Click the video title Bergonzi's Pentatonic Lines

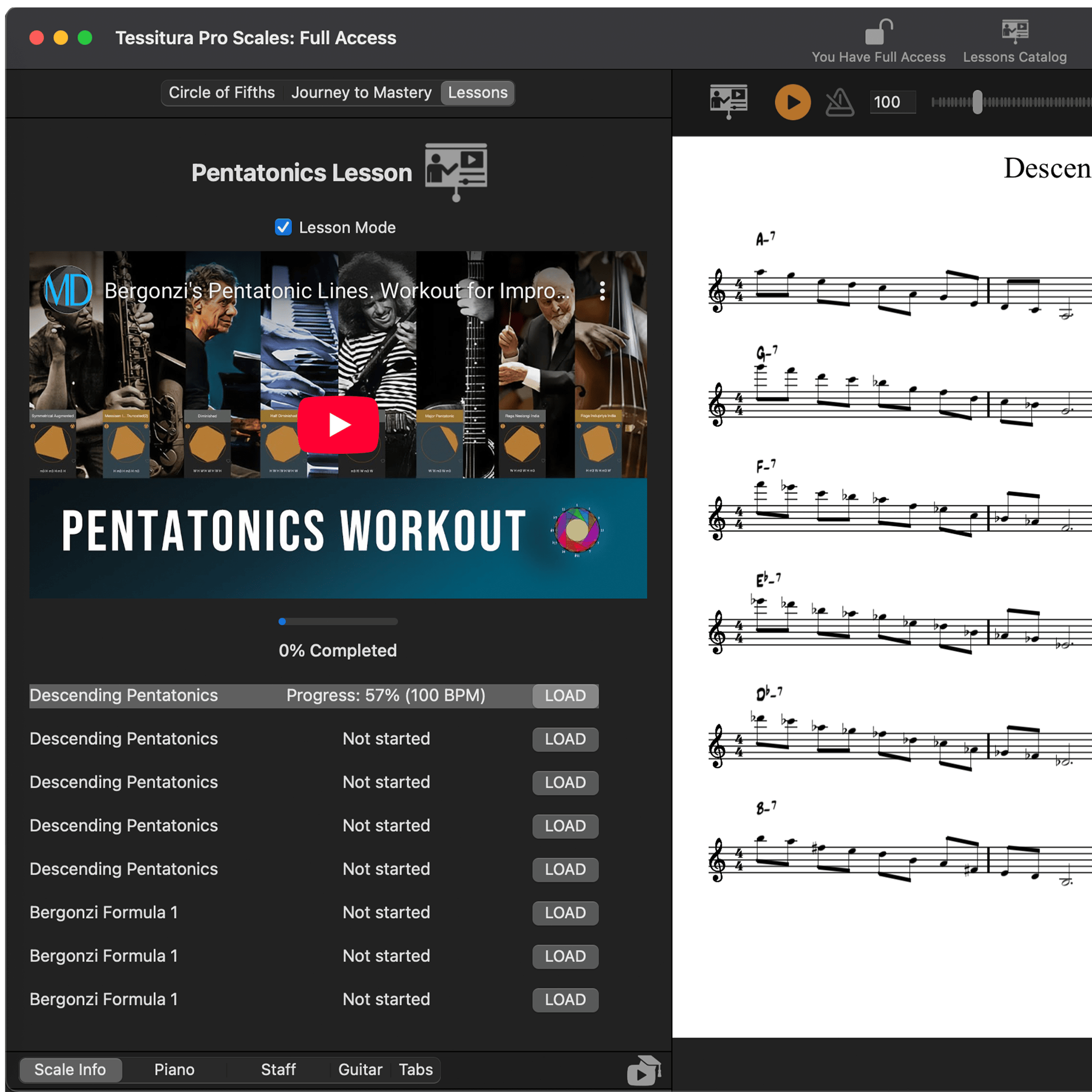click(x=337, y=290)
